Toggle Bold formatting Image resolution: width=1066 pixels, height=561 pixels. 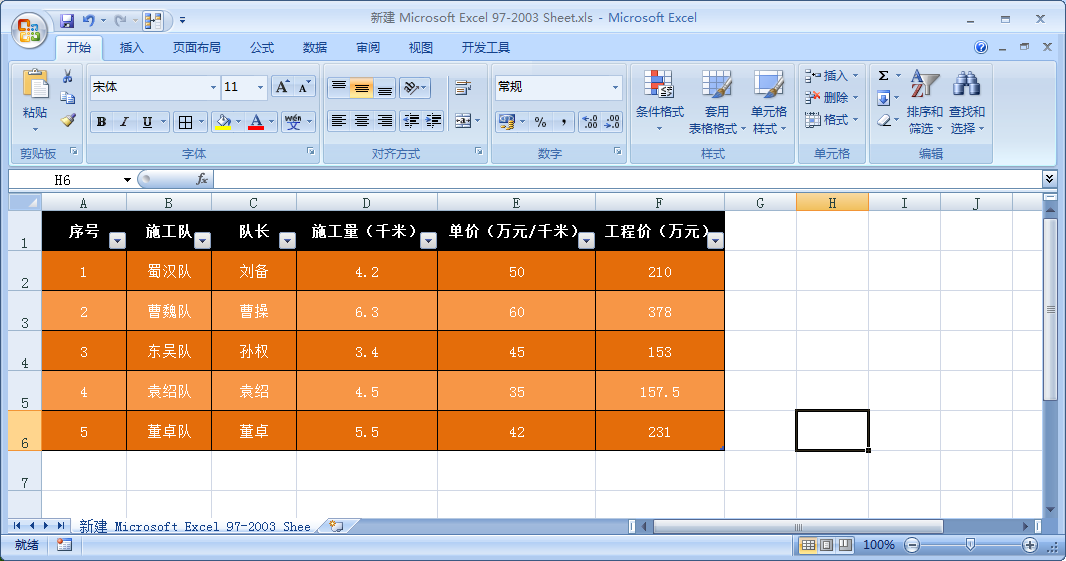(101, 122)
